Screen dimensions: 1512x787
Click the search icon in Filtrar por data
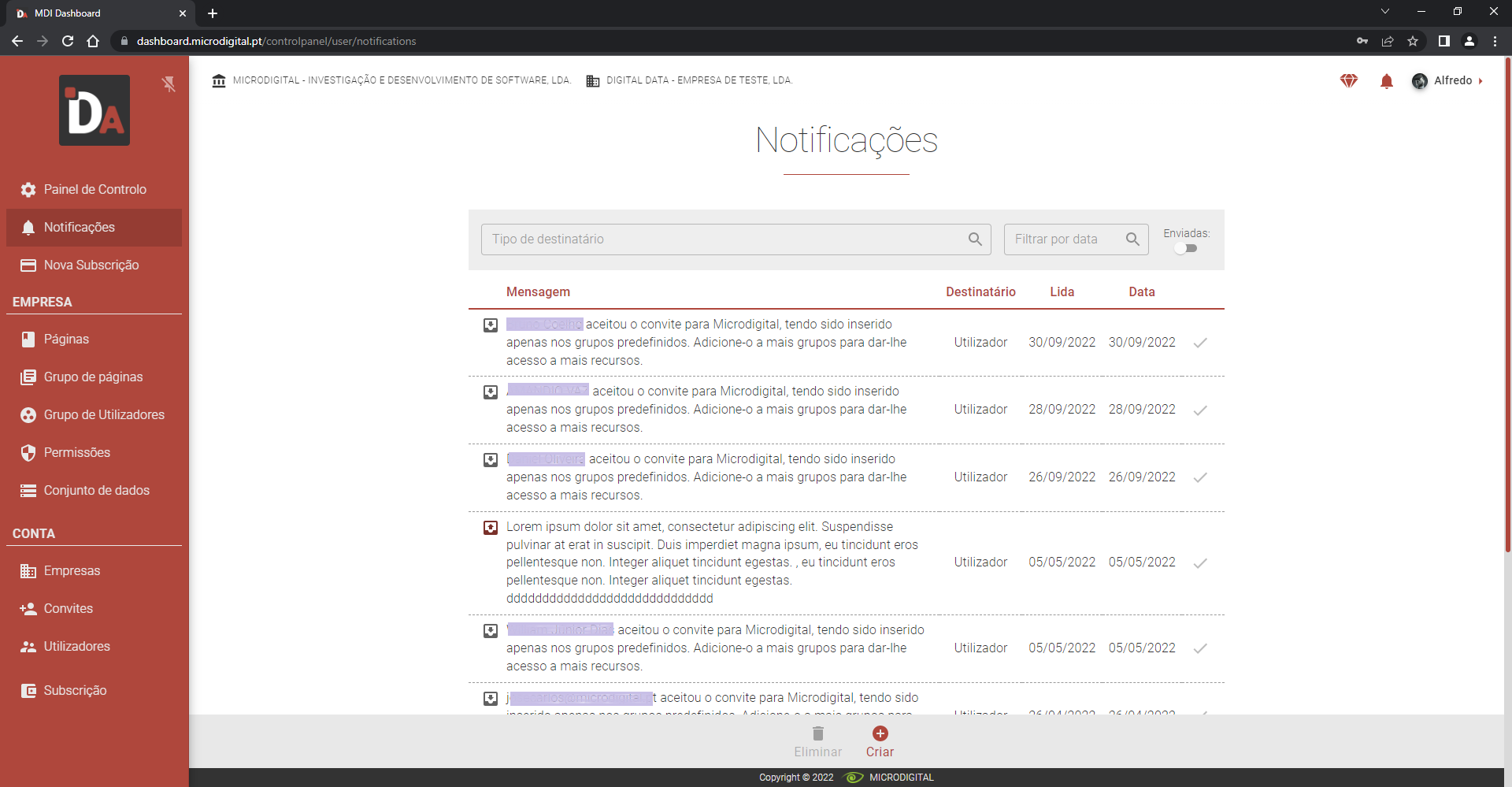[x=1132, y=239]
